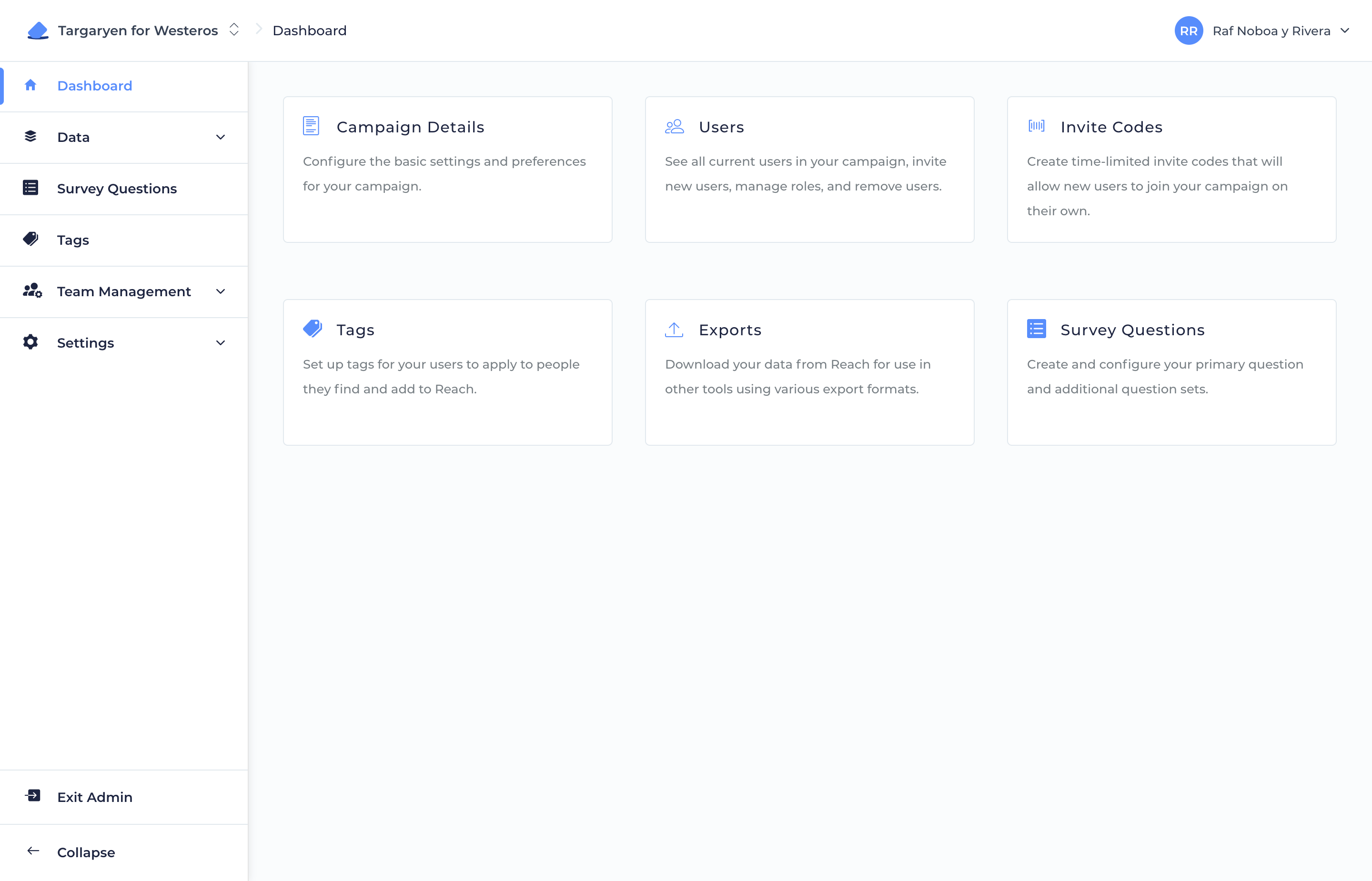Expand the Settings section in sidebar
Image resolution: width=1372 pixels, height=881 pixels.
[x=220, y=343]
